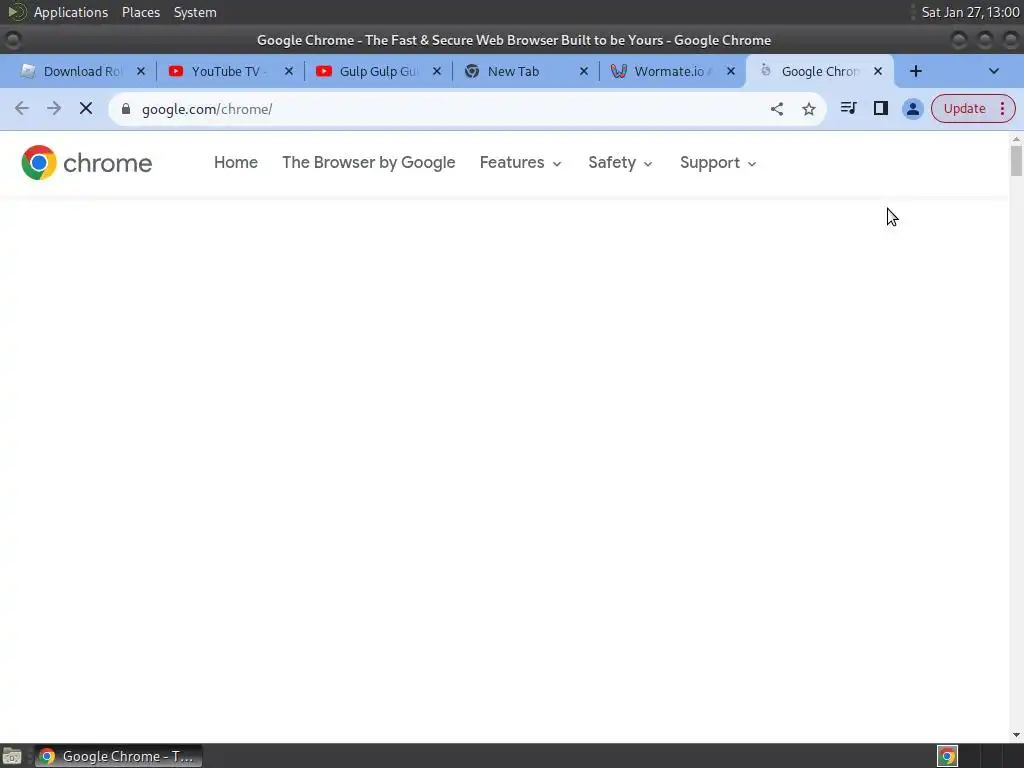This screenshot has height=768, width=1024.
Task: Bookmark this page with the star icon
Action: tap(808, 109)
